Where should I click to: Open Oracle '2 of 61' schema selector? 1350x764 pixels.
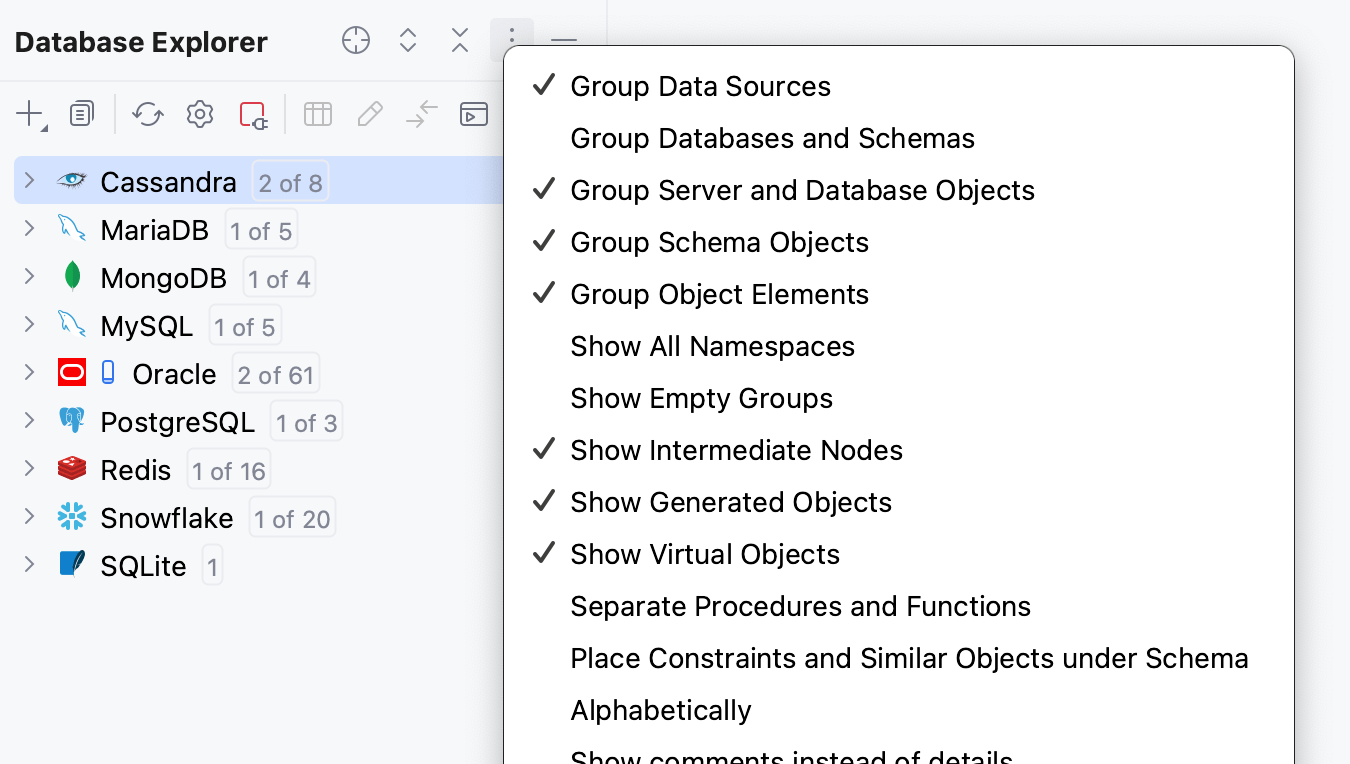(276, 375)
